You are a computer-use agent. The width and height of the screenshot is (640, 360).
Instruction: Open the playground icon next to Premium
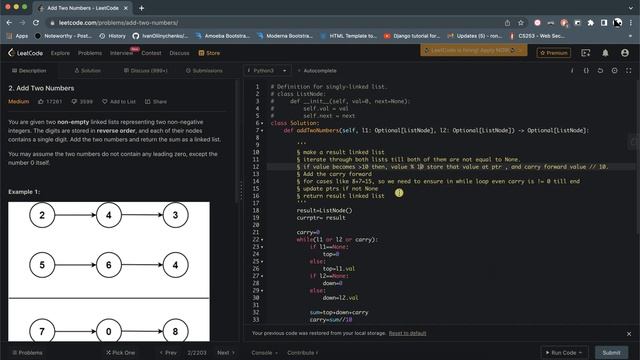[586, 53]
